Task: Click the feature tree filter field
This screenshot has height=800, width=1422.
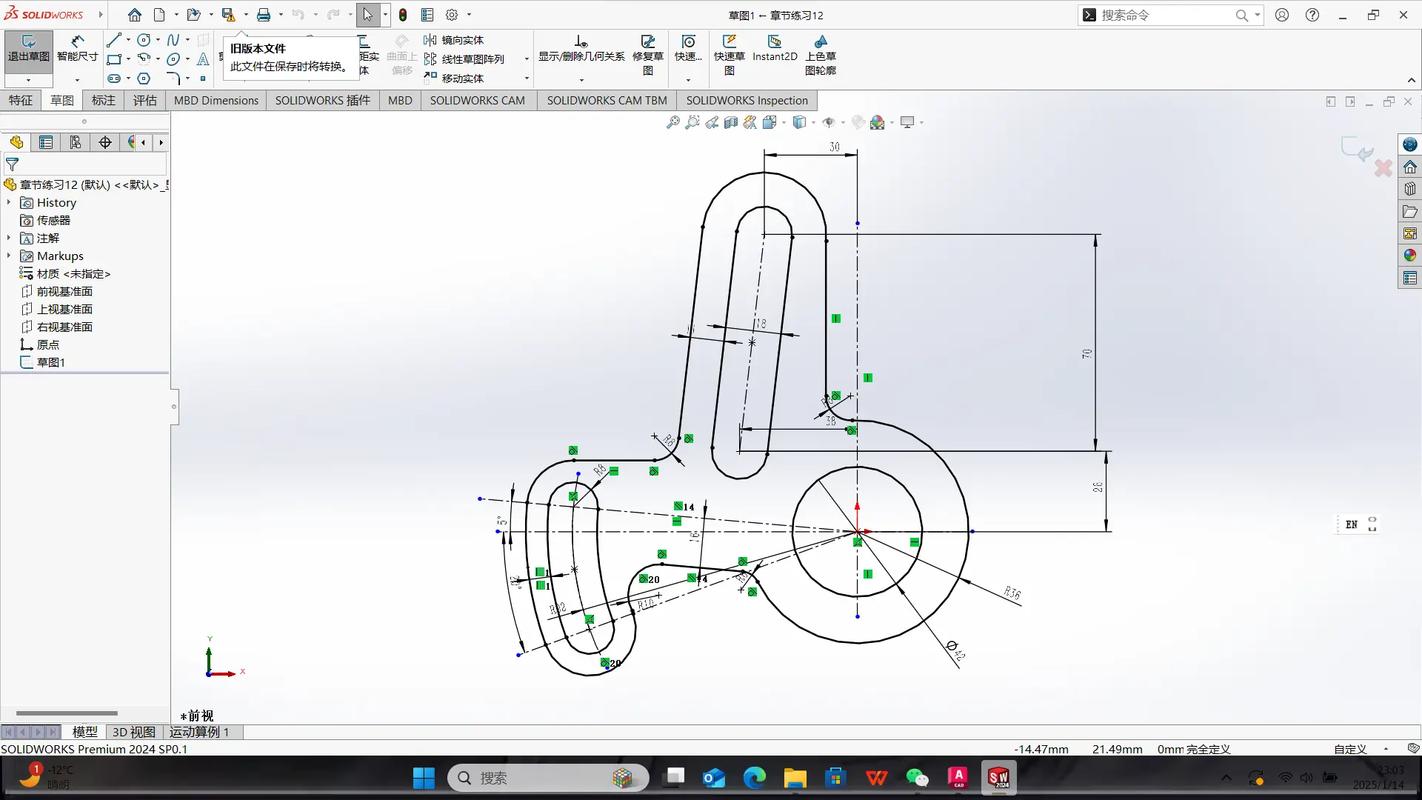Action: (x=85, y=164)
